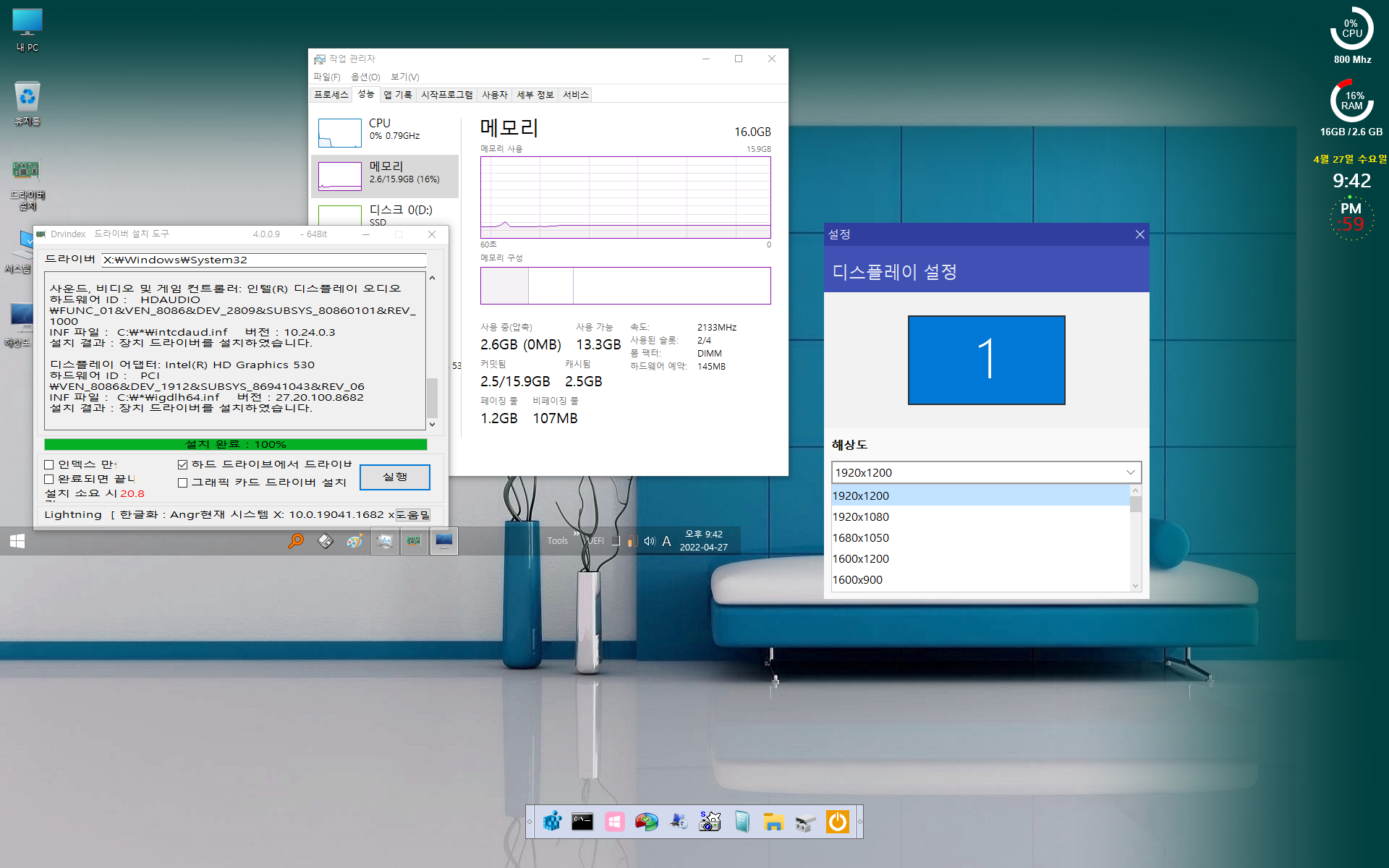Launch the screenshot camera dock icon
This screenshot has width=1389, height=868.
pos(710,822)
